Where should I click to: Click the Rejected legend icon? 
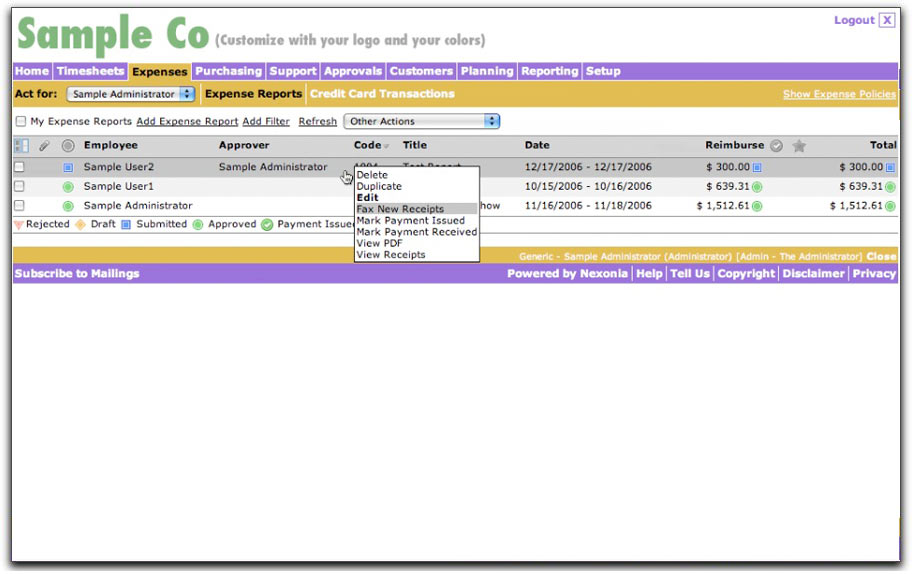(19, 224)
